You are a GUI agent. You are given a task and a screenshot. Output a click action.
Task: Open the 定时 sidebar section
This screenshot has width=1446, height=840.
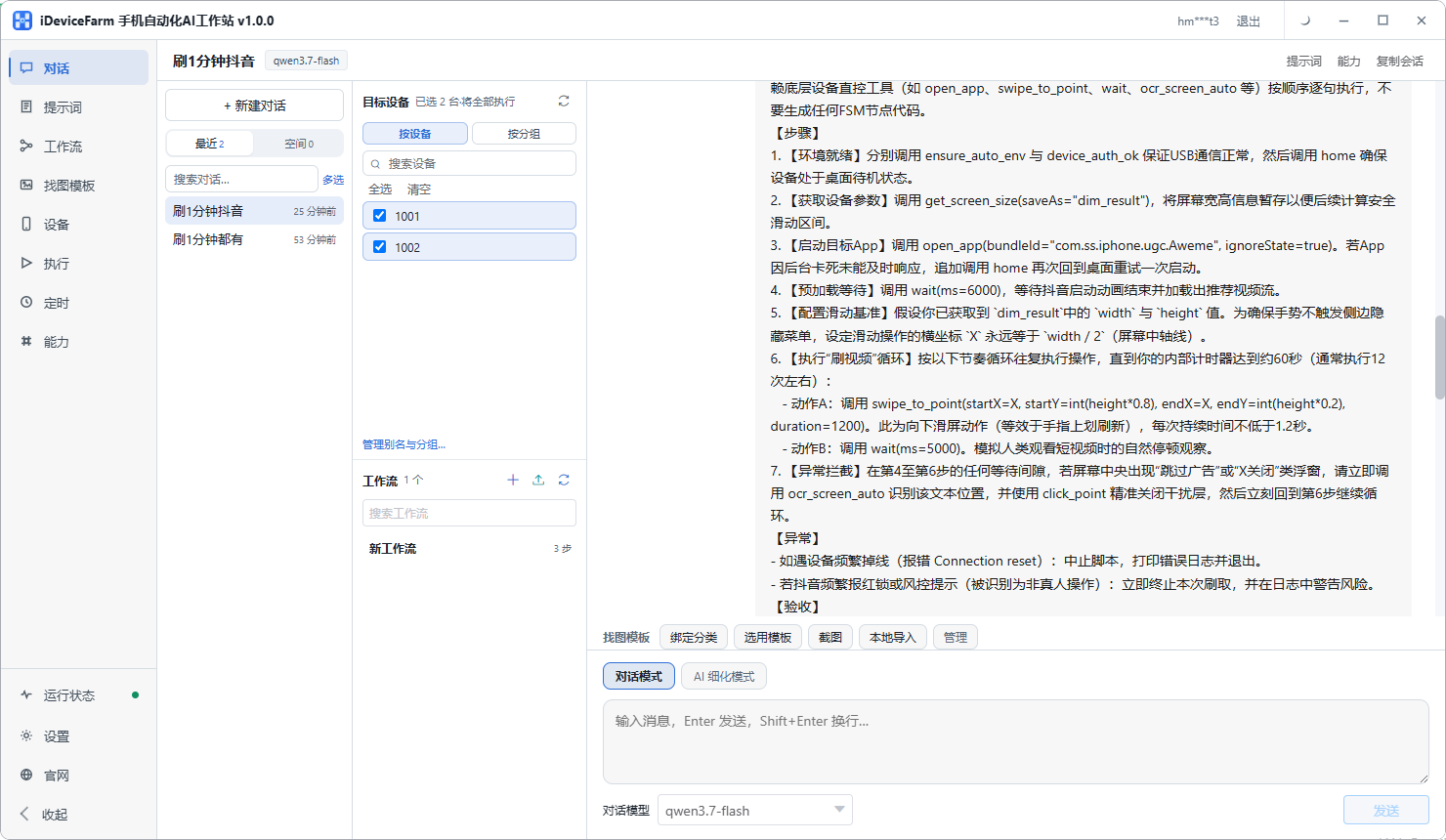(x=79, y=303)
